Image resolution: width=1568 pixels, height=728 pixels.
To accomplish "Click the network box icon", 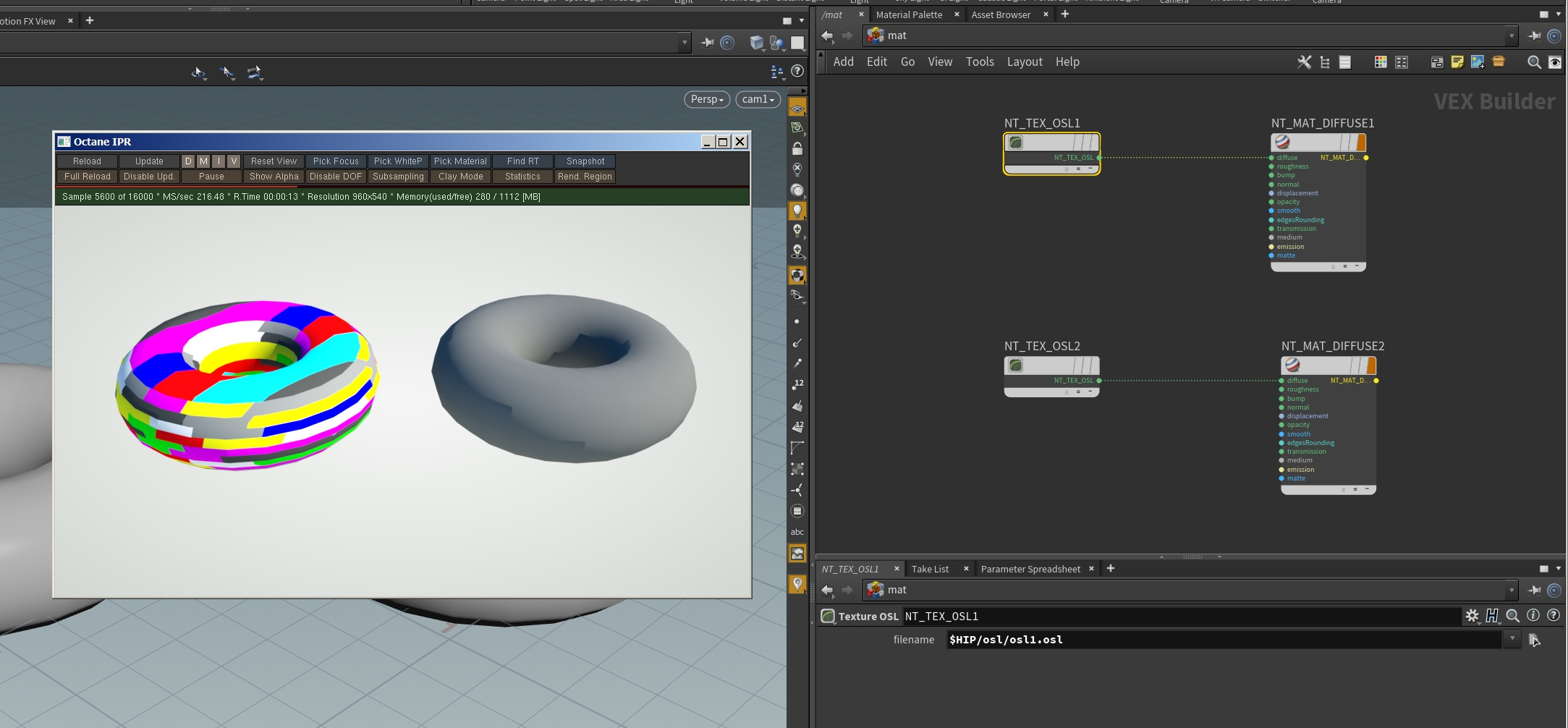I will tap(1437, 62).
